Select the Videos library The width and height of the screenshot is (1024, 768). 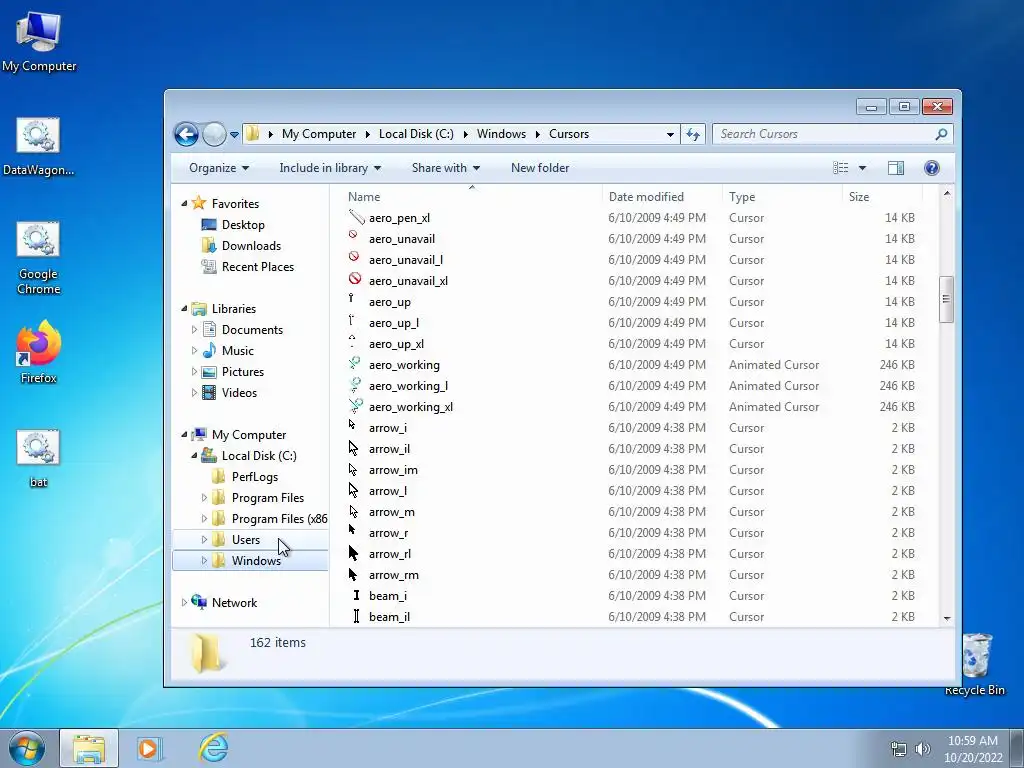[x=239, y=392]
